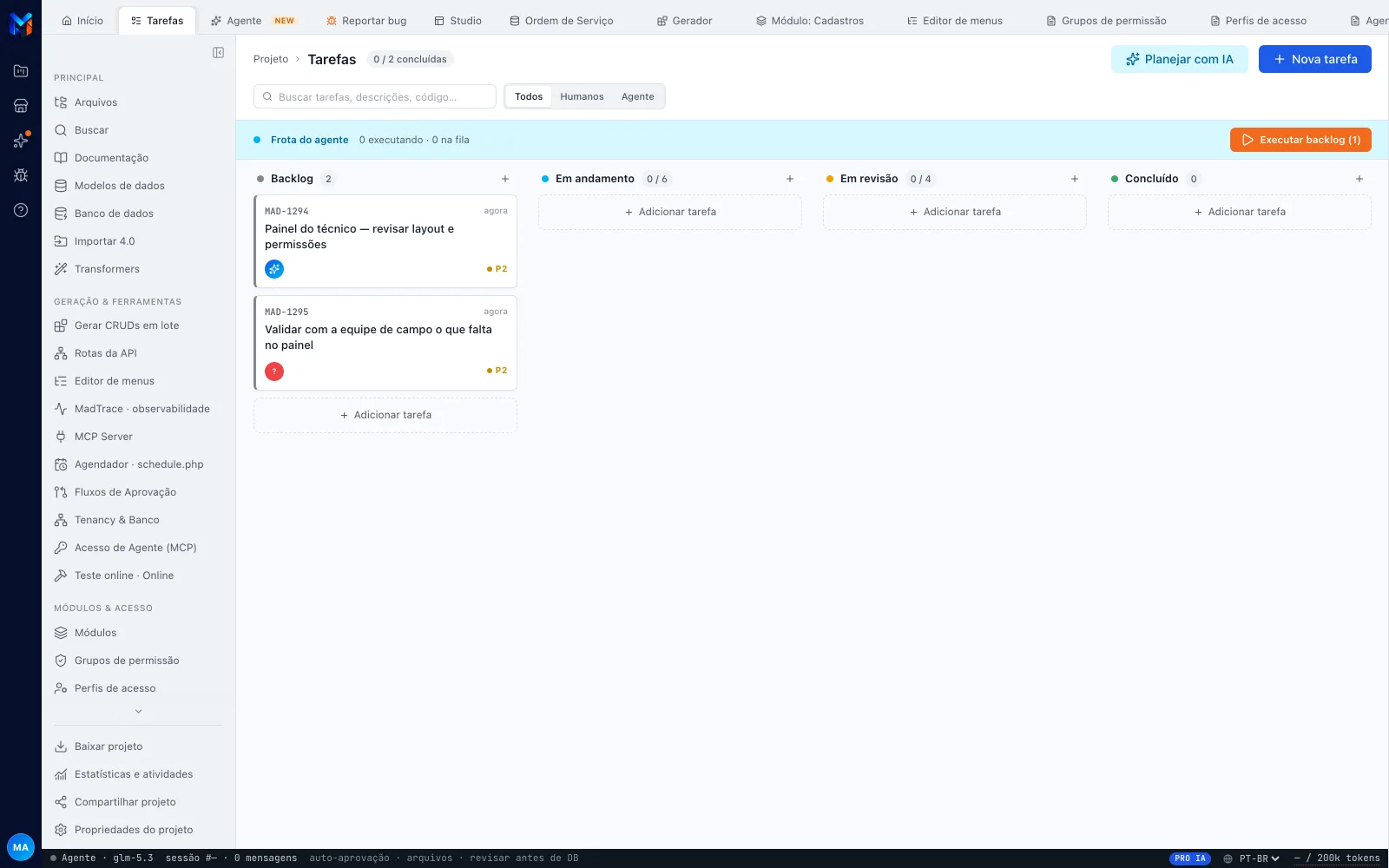Click the M app logo
This screenshot has height=868, width=1389.
point(21,23)
